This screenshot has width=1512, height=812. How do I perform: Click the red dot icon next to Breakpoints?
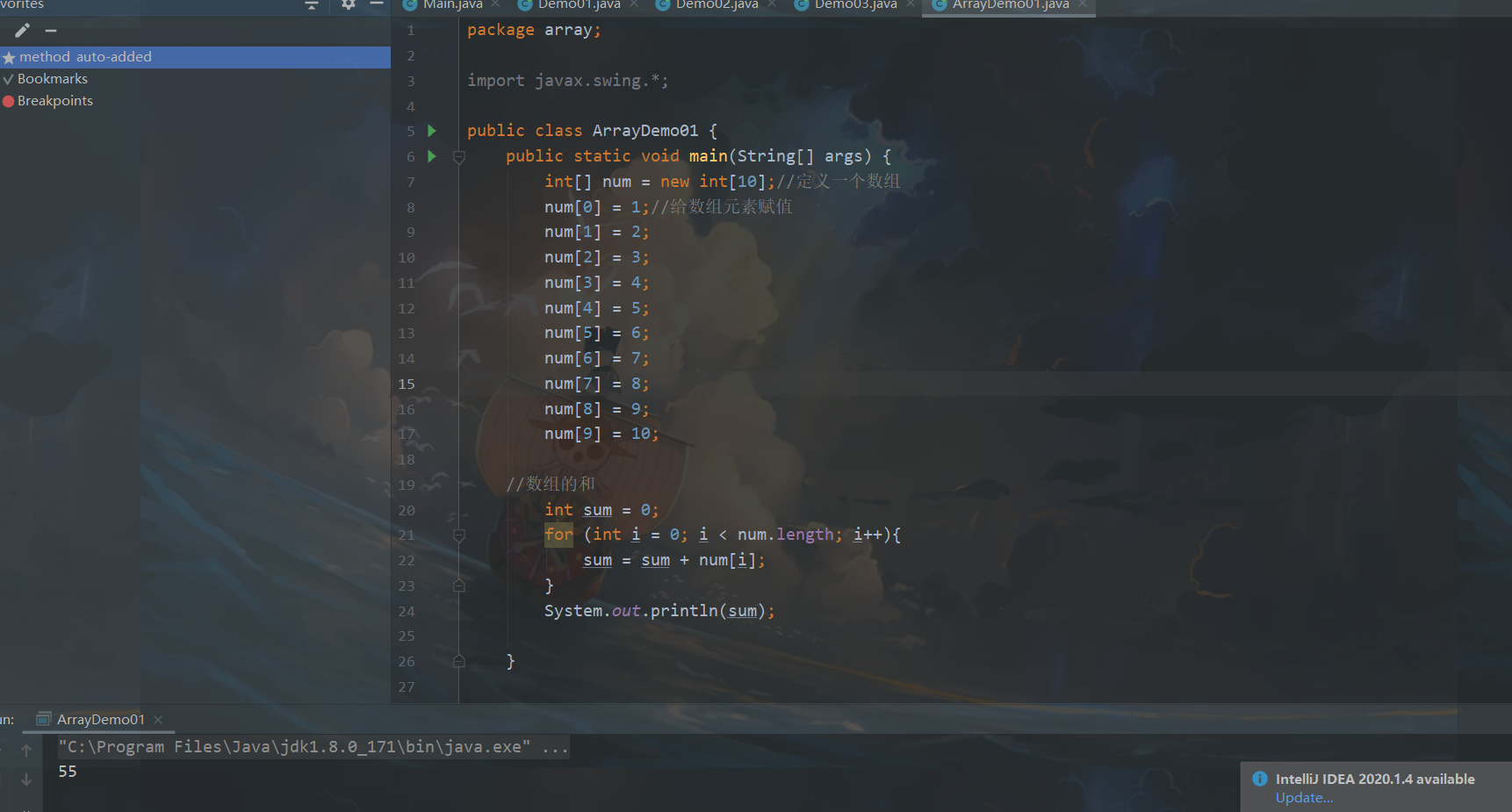click(9, 101)
